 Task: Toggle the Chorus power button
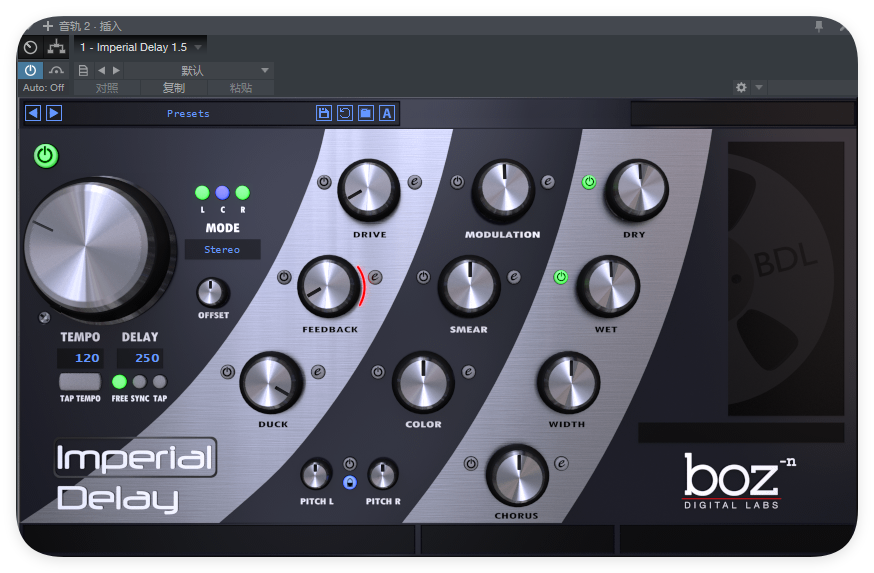pyautogui.click(x=471, y=464)
